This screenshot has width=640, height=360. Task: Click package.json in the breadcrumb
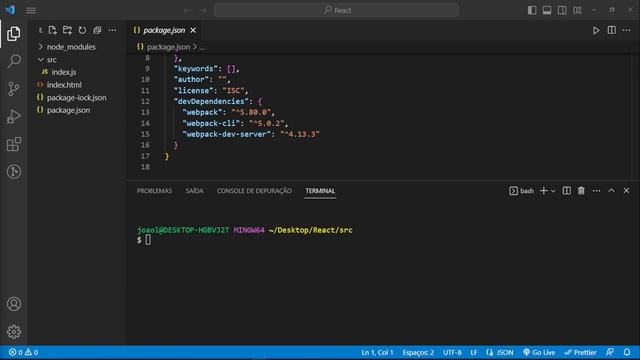[x=168, y=47]
